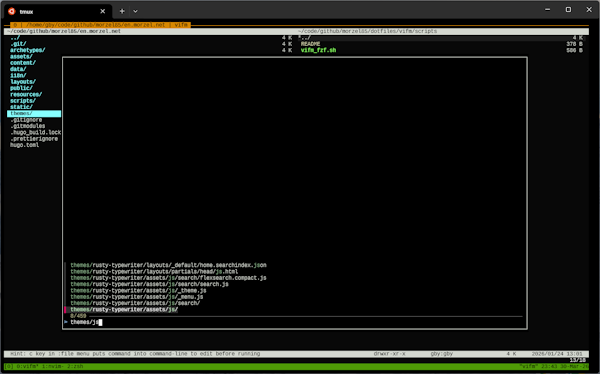Maximize the terminal window
Image resolution: width=600 pixels, height=374 pixels.
568,10
